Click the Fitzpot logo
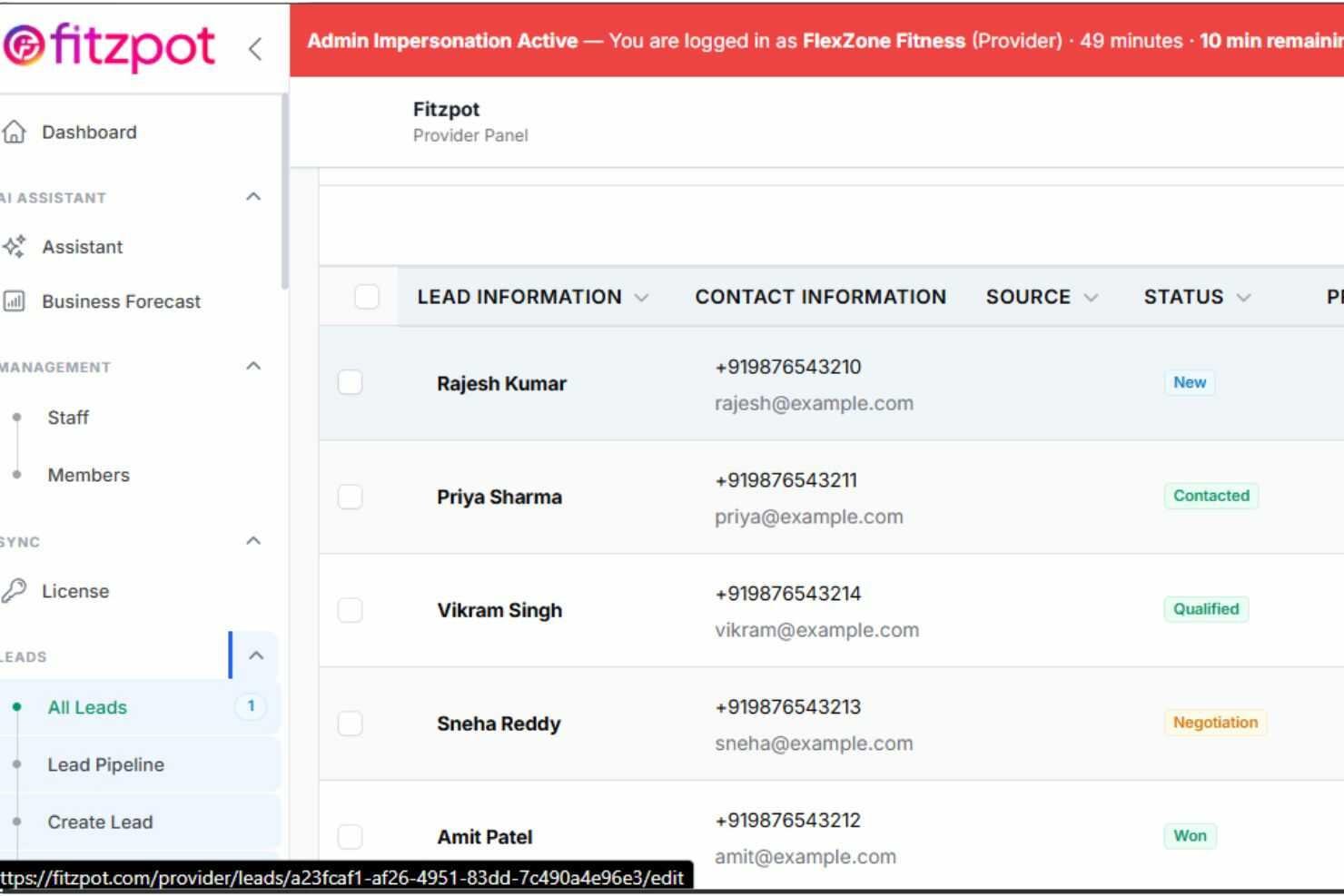The image size is (1344, 896). click(x=109, y=45)
